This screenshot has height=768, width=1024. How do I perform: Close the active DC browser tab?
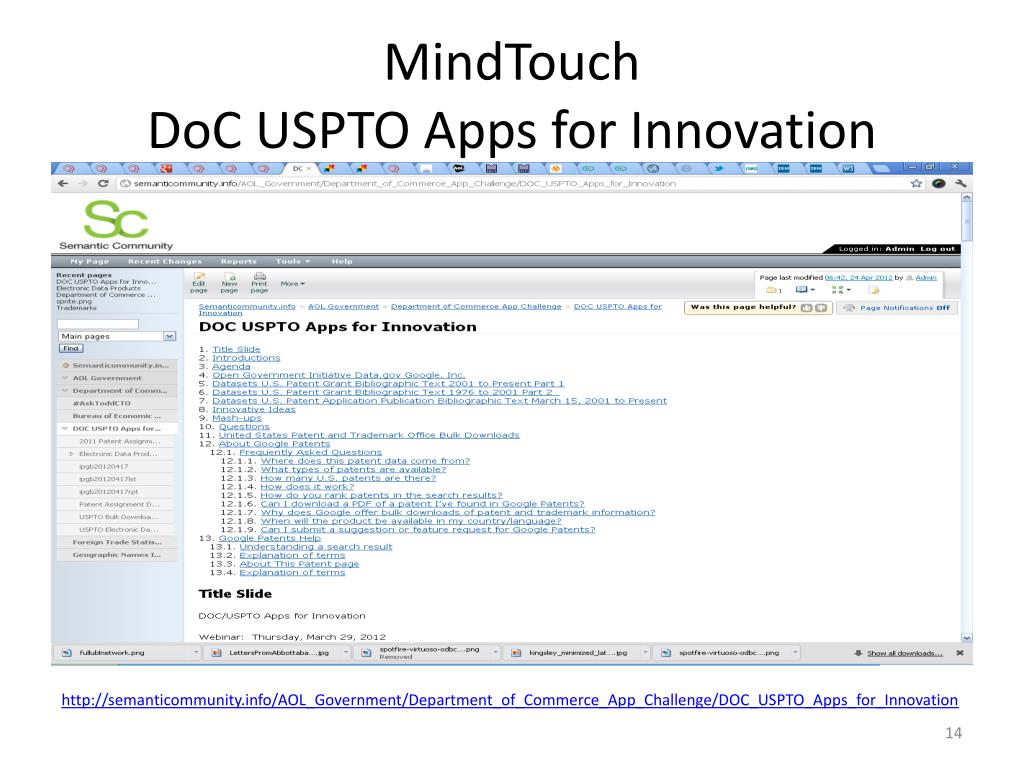pos(309,168)
